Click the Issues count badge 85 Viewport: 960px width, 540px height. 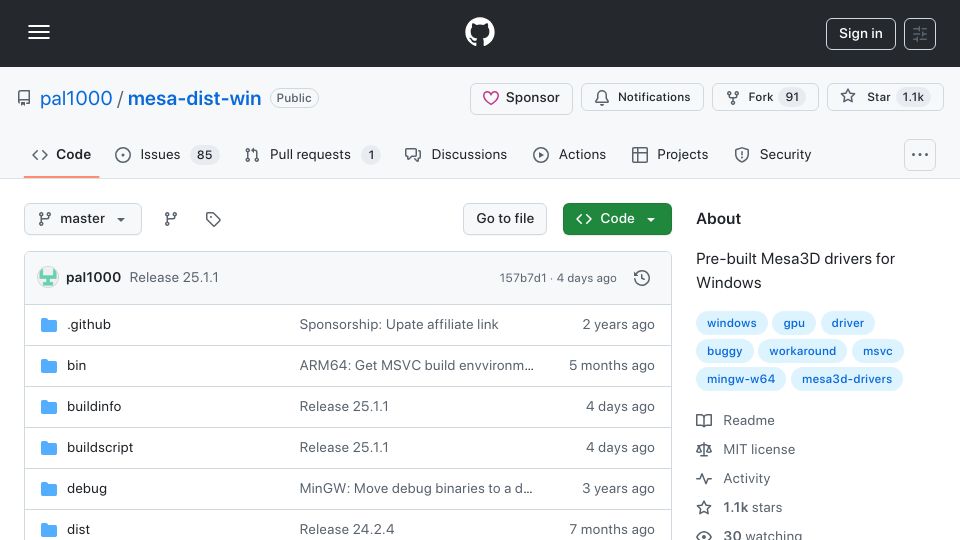pos(204,155)
